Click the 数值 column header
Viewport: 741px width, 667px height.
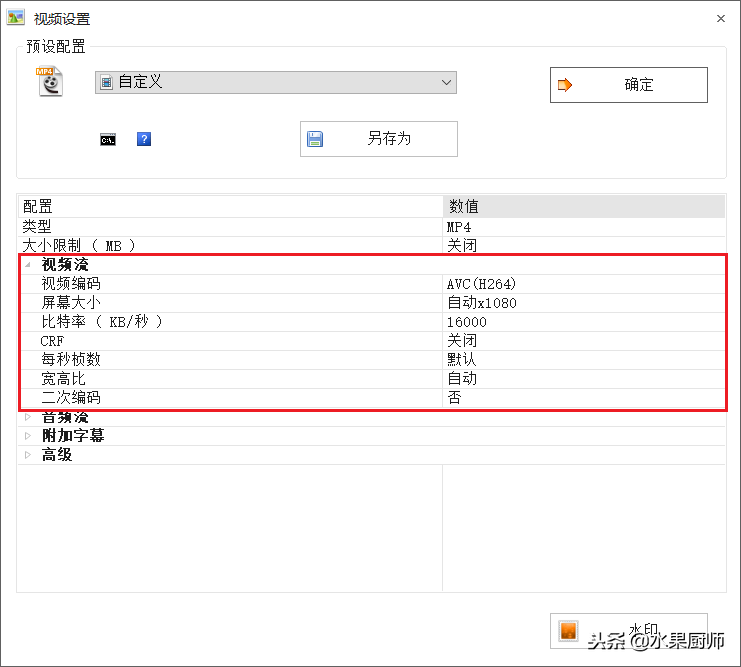(x=584, y=207)
